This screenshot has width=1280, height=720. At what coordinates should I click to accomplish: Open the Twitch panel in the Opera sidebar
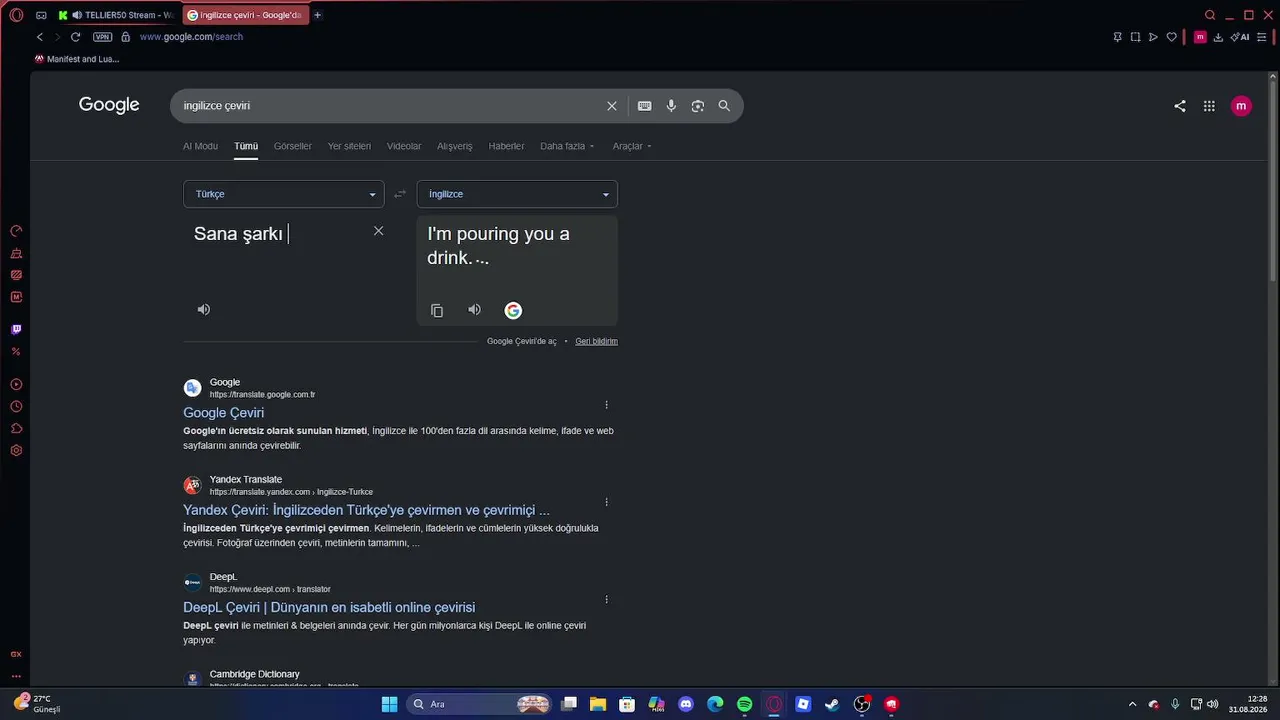click(16, 329)
